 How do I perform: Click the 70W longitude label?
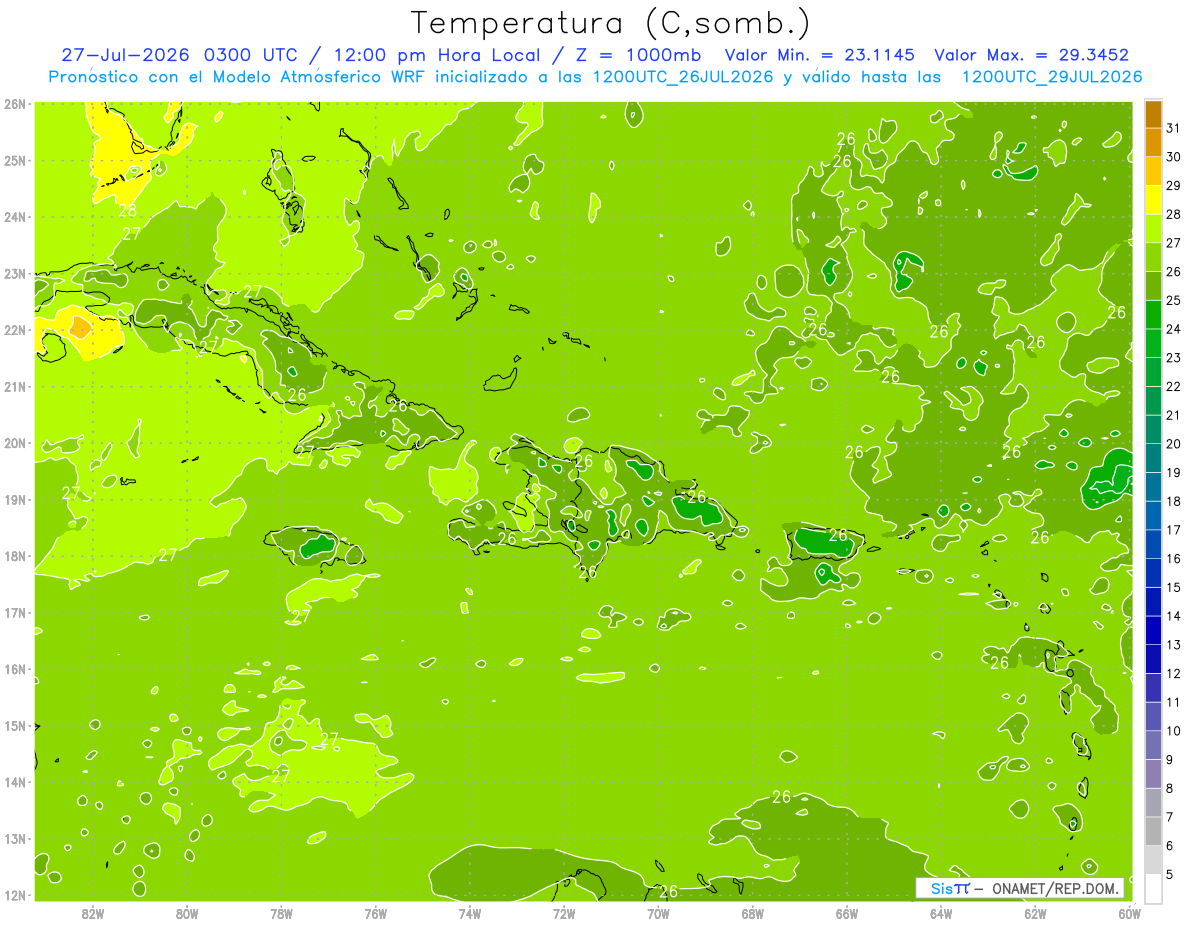pos(658,913)
